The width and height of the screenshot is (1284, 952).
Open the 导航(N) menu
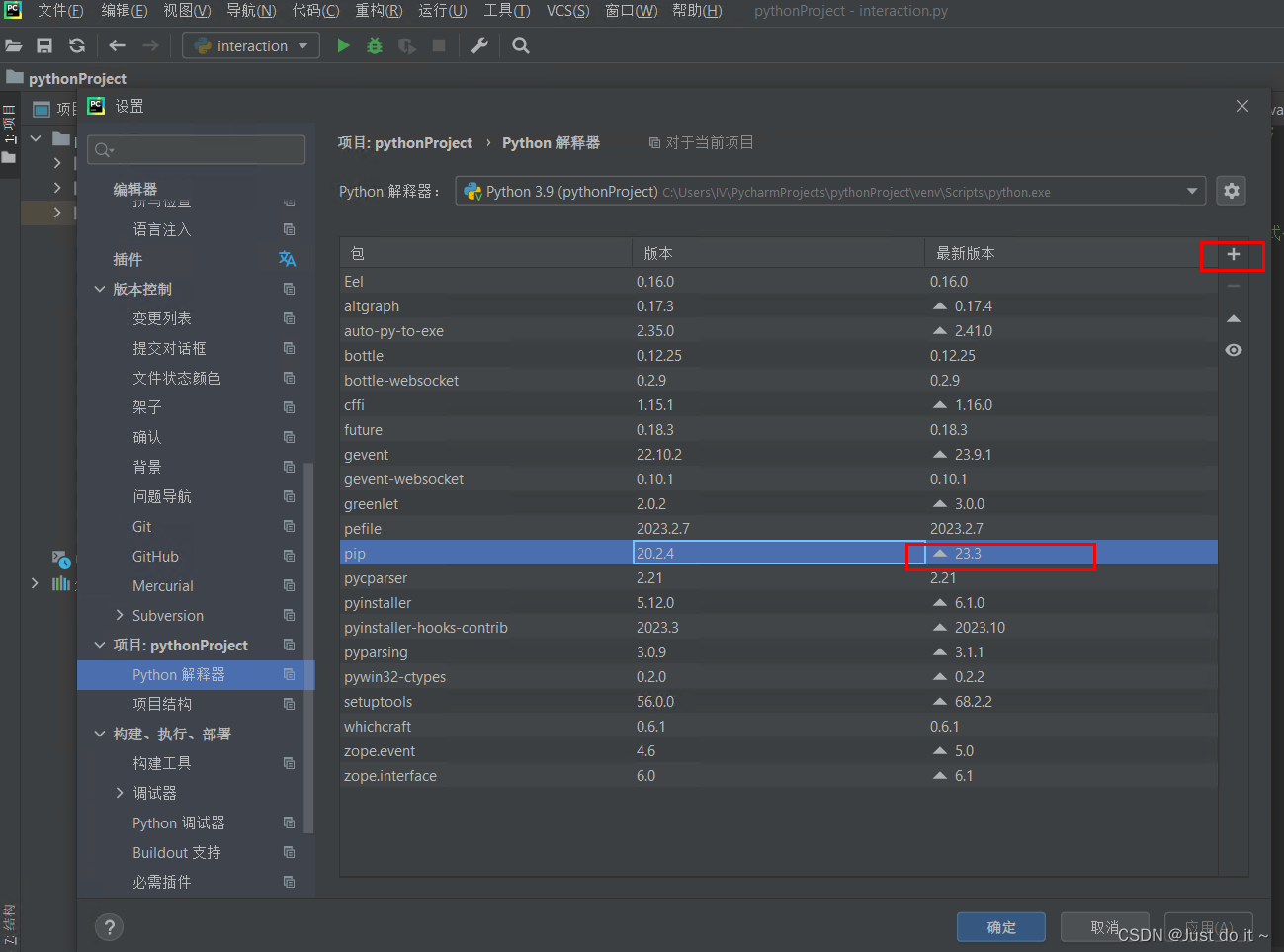(x=251, y=11)
